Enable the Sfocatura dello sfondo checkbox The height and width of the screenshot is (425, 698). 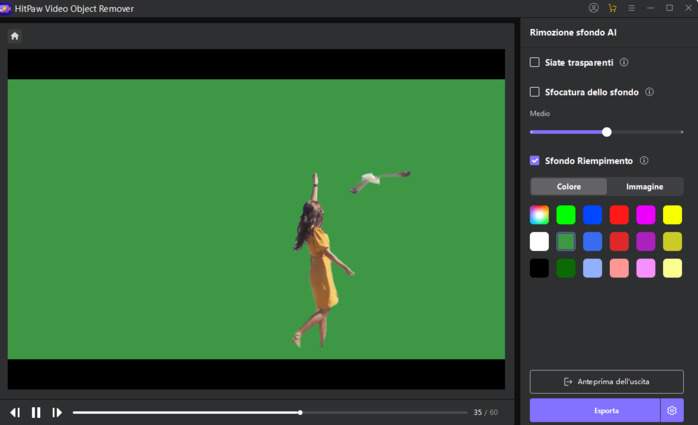coord(535,92)
